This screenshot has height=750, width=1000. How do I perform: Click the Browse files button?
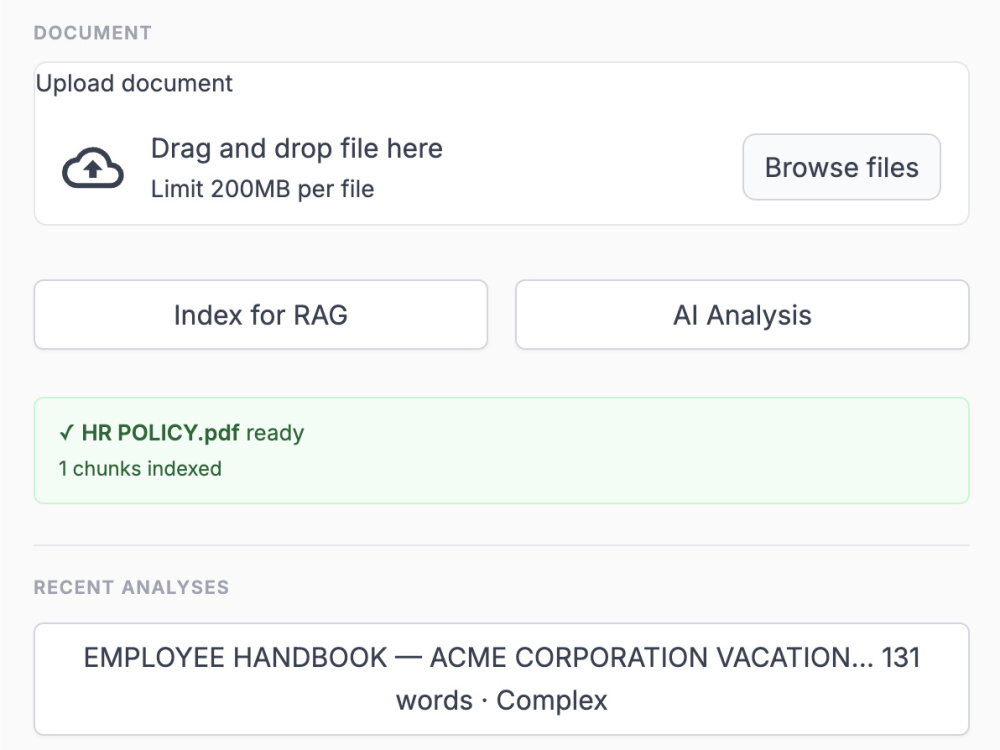pos(841,167)
